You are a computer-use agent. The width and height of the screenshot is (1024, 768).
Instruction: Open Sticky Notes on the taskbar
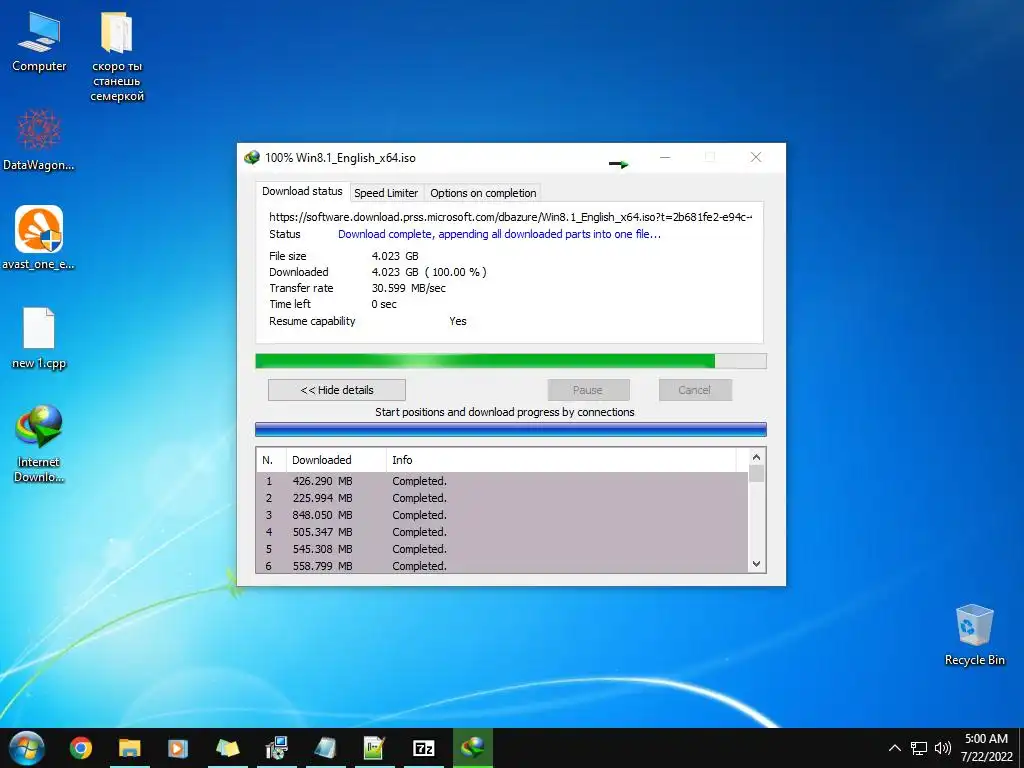coord(227,748)
